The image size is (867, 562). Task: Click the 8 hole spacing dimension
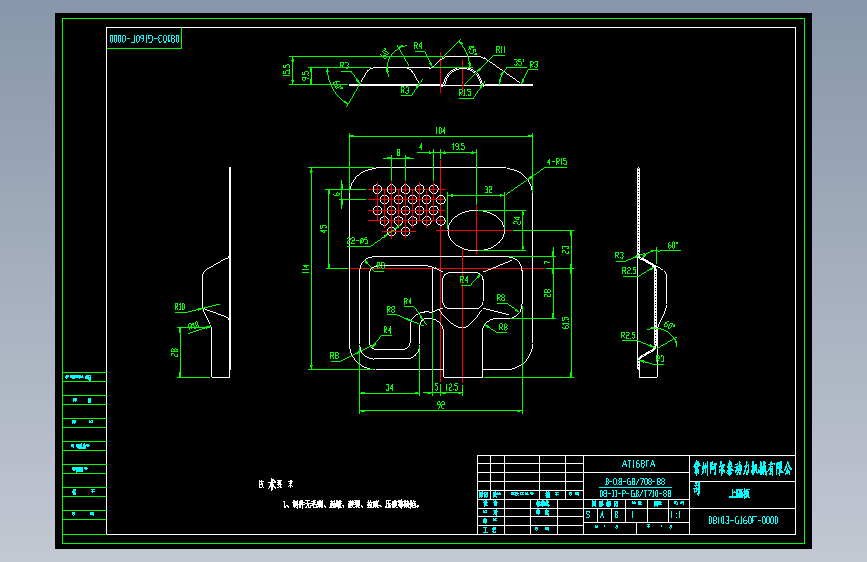[398, 153]
